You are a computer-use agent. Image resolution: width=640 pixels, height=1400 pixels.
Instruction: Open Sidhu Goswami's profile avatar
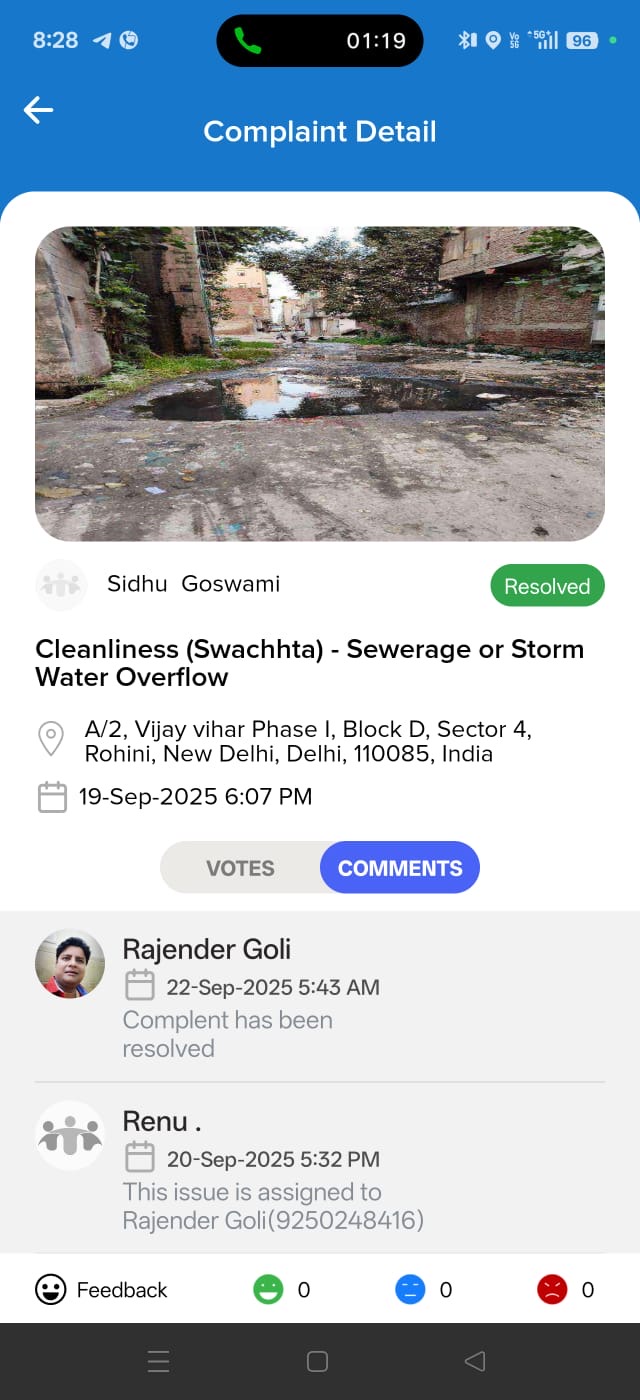tap(61, 585)
